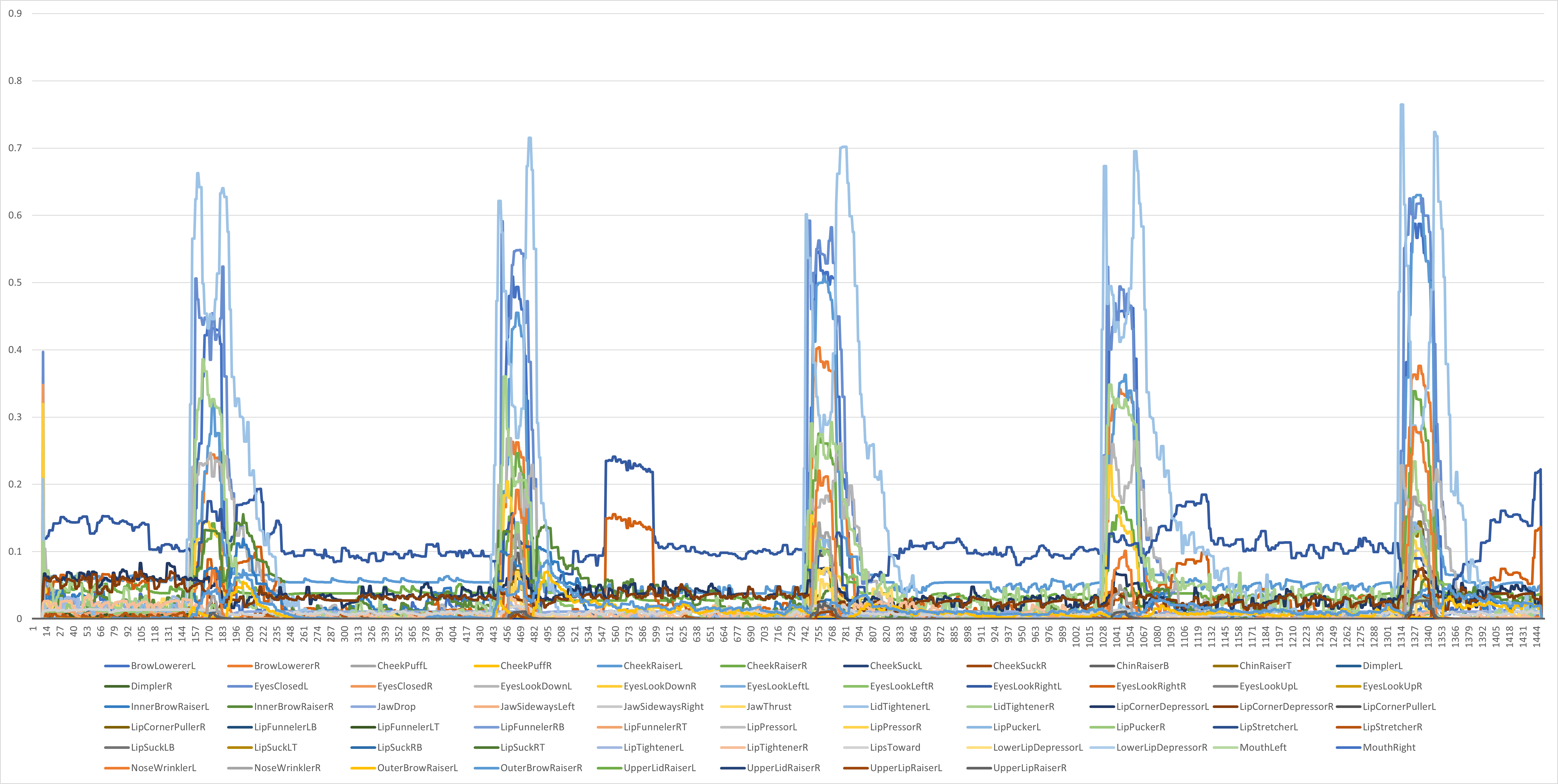Select the LidTightenerL legend entry
Screen dimensions: 1558x784
(900, 707)
